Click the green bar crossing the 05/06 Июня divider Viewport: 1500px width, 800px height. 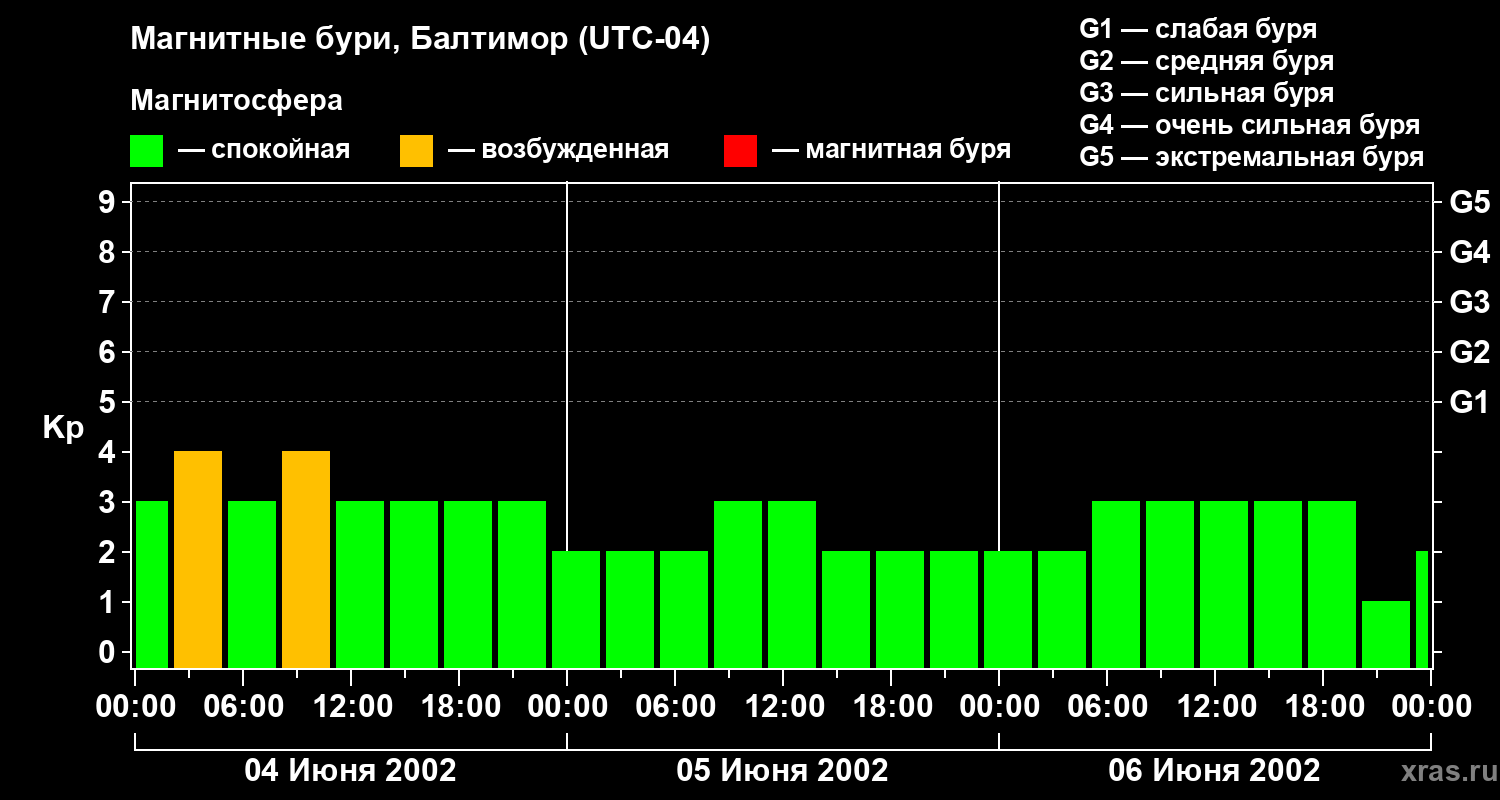coord(1008,610)
